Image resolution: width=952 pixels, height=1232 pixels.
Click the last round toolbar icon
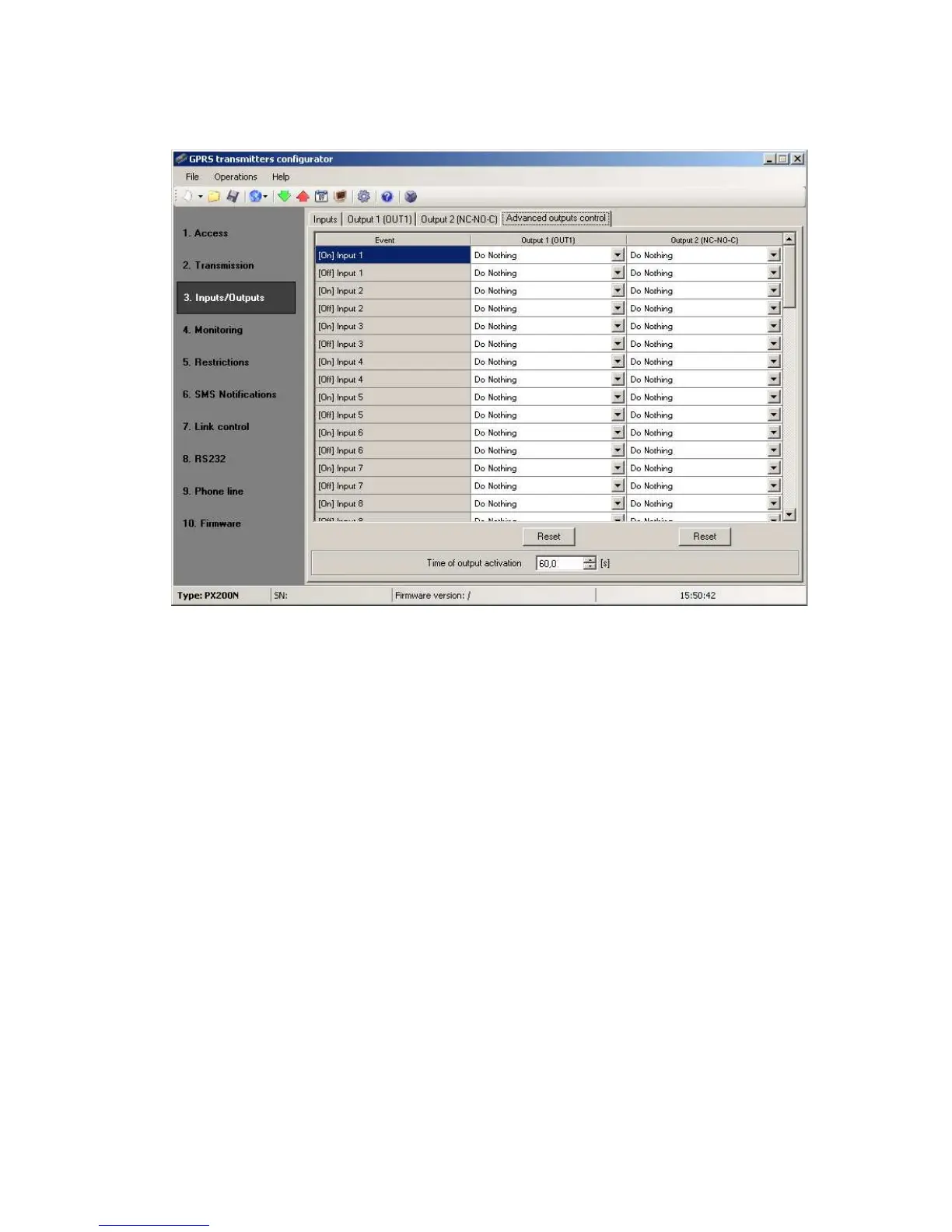coord(411,197)
